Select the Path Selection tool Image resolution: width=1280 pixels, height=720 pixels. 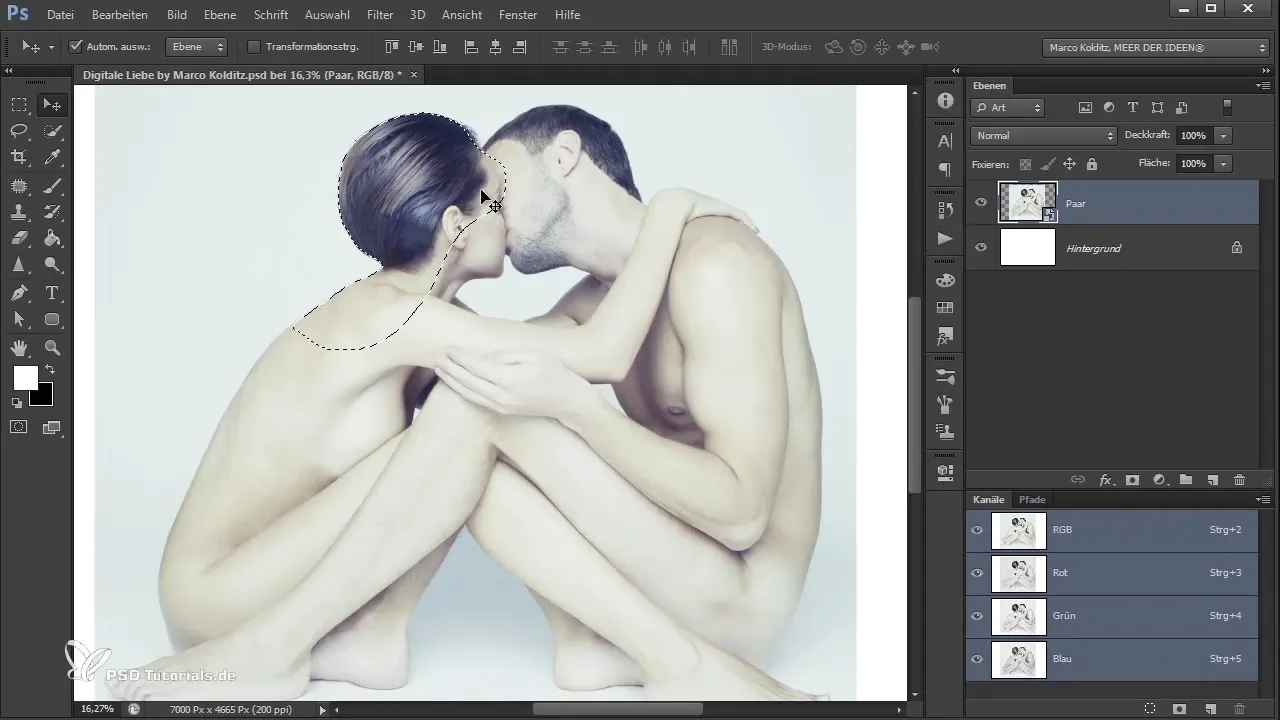[19, 320]
